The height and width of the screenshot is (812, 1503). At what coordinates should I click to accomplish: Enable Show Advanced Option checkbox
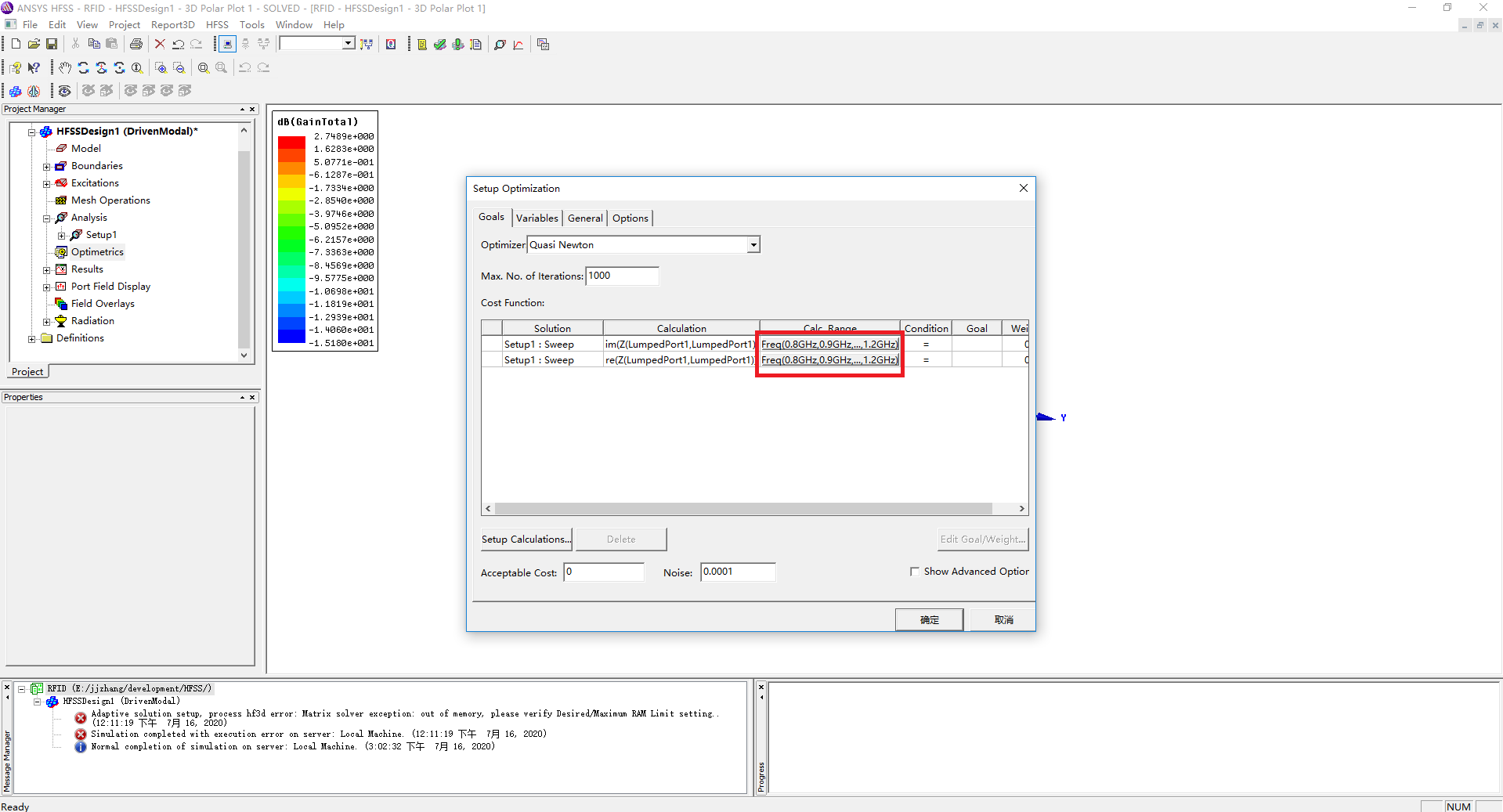coord(914,572)
